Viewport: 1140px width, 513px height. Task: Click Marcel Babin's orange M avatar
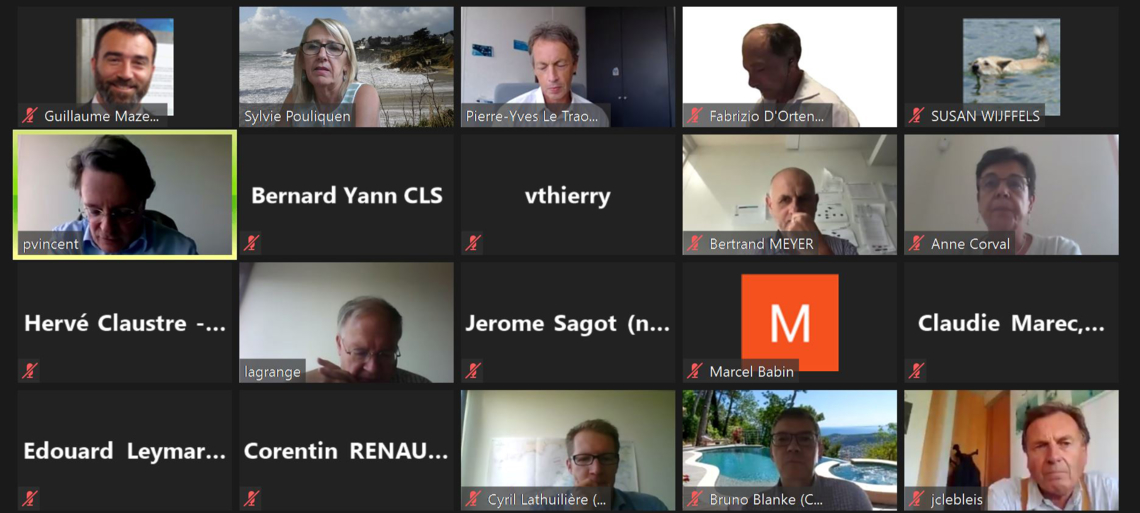[790, 323]
